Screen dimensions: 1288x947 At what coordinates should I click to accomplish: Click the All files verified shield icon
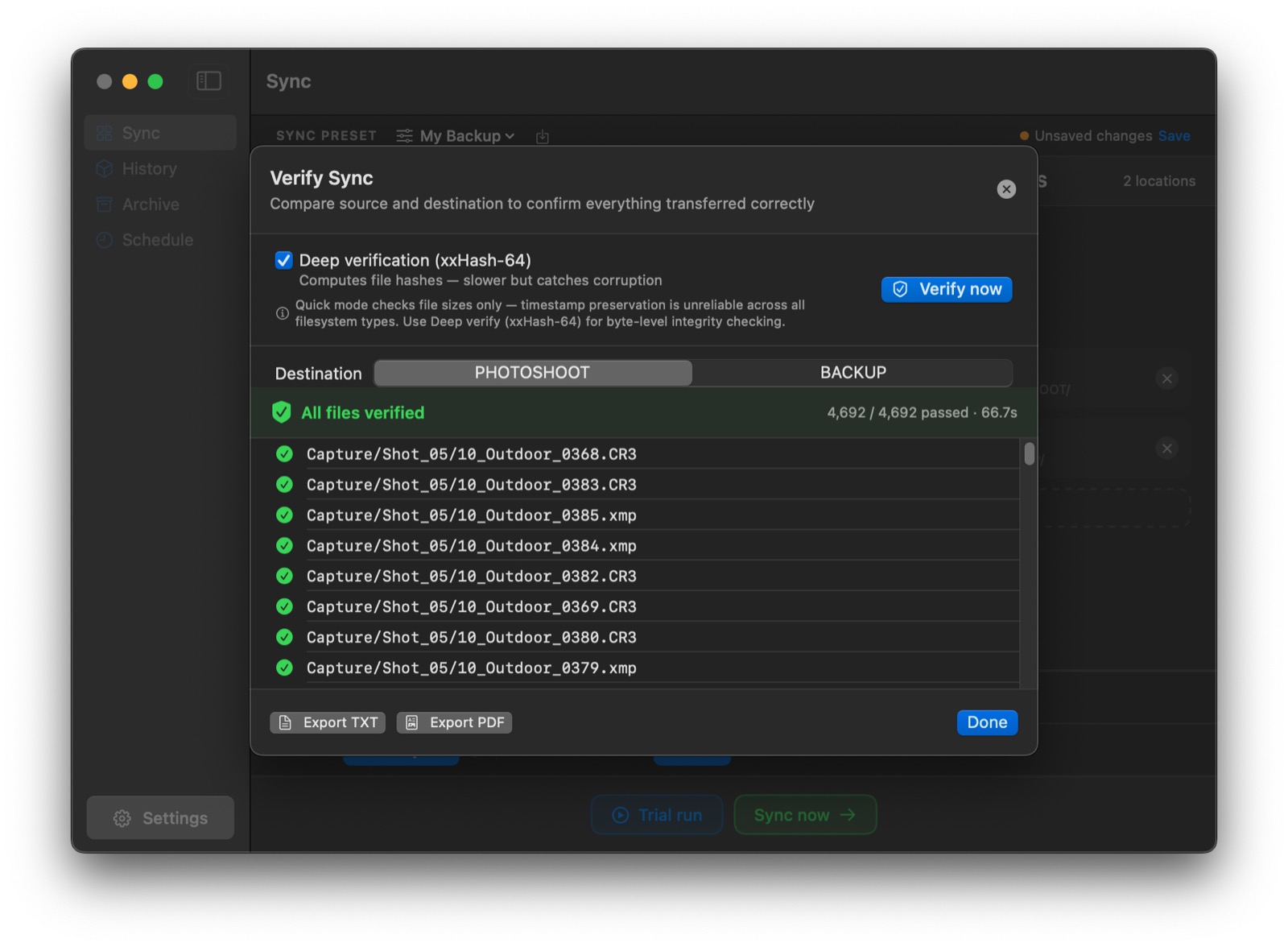[282, 412]
